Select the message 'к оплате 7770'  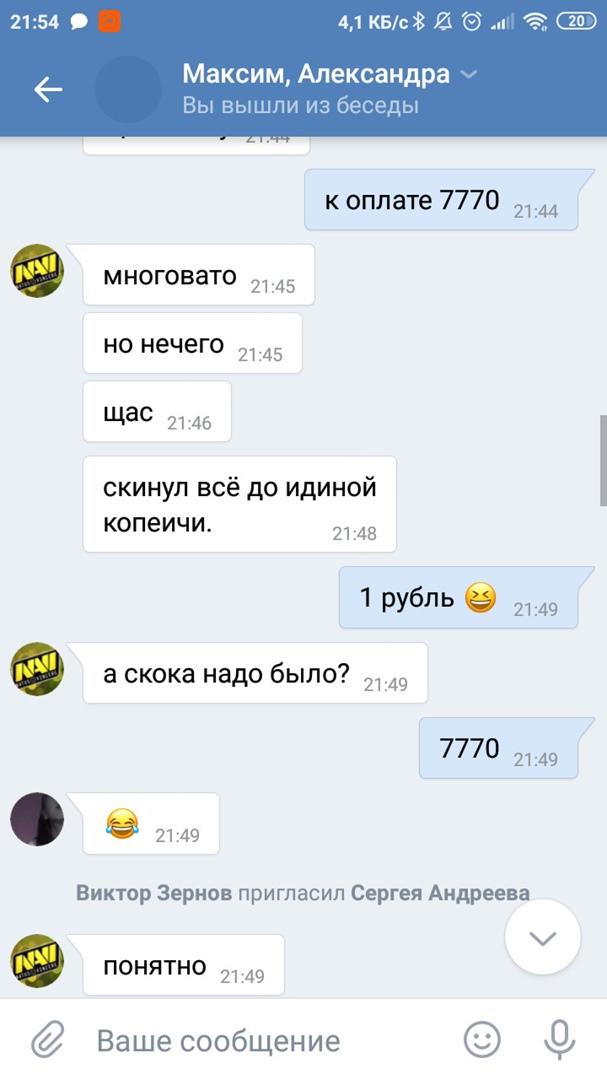click(441, 200)
